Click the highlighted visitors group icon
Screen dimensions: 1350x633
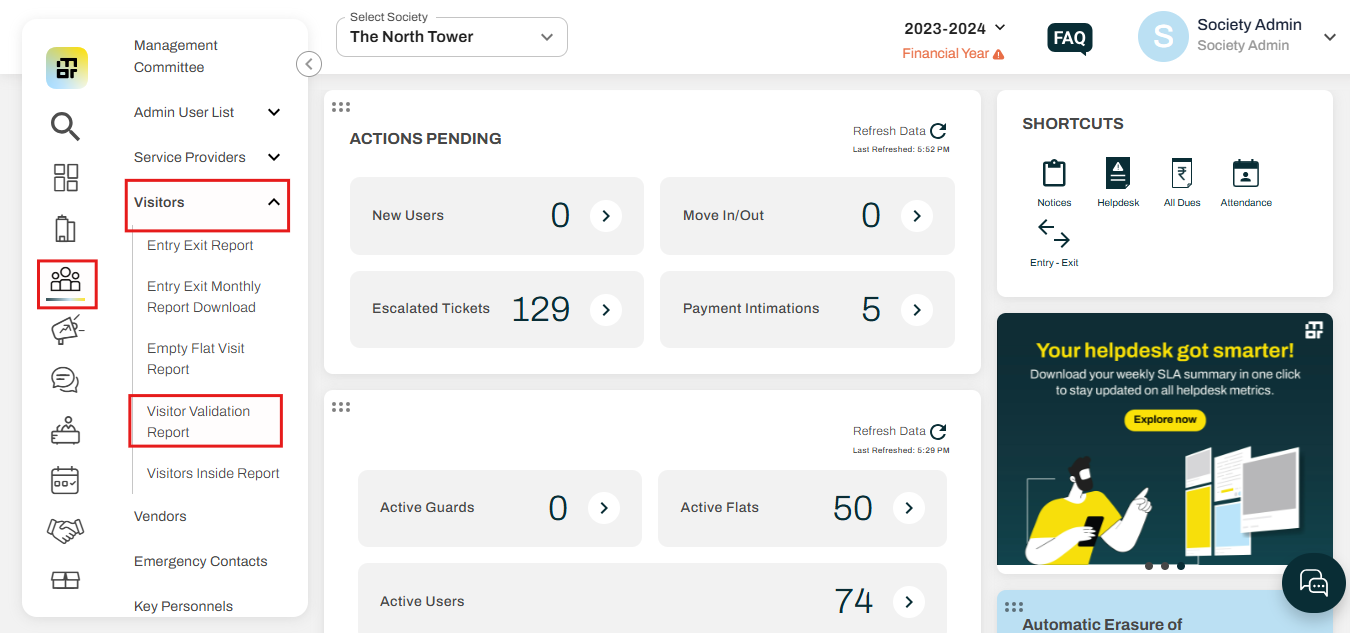65,282
